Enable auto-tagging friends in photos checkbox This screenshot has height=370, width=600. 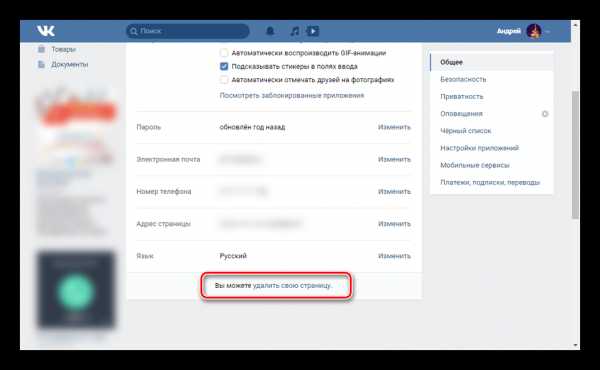point(224,80)
